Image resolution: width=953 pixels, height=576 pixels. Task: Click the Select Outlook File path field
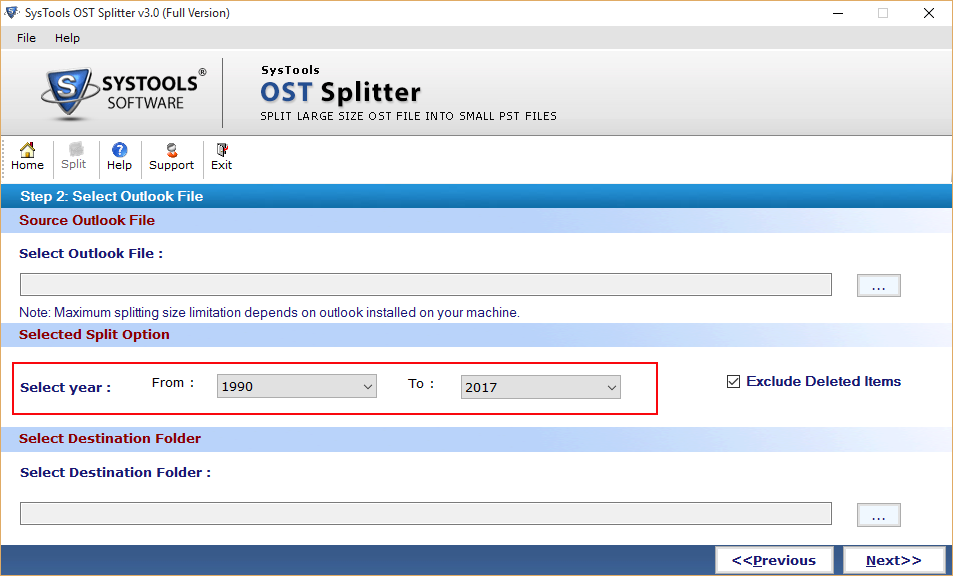[x=425, y=284]
